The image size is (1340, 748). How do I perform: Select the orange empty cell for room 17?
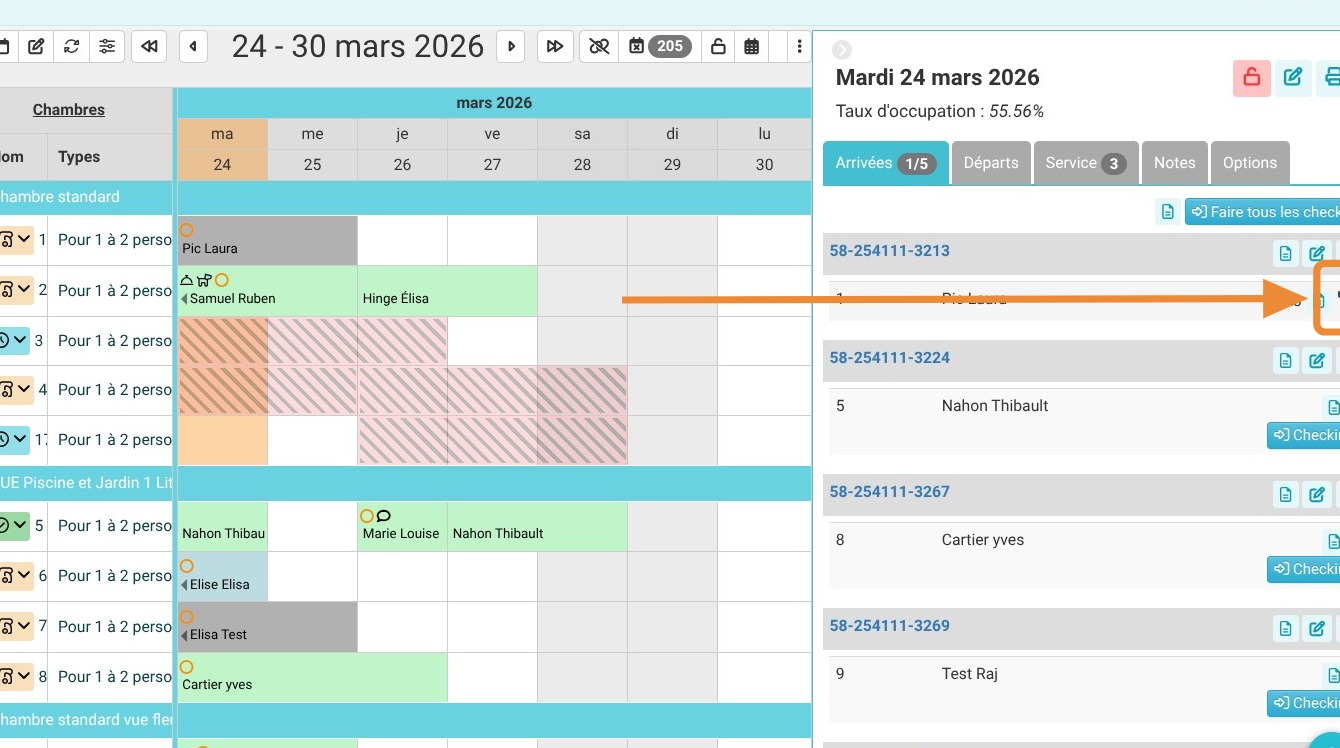click(x=222, y=440)
